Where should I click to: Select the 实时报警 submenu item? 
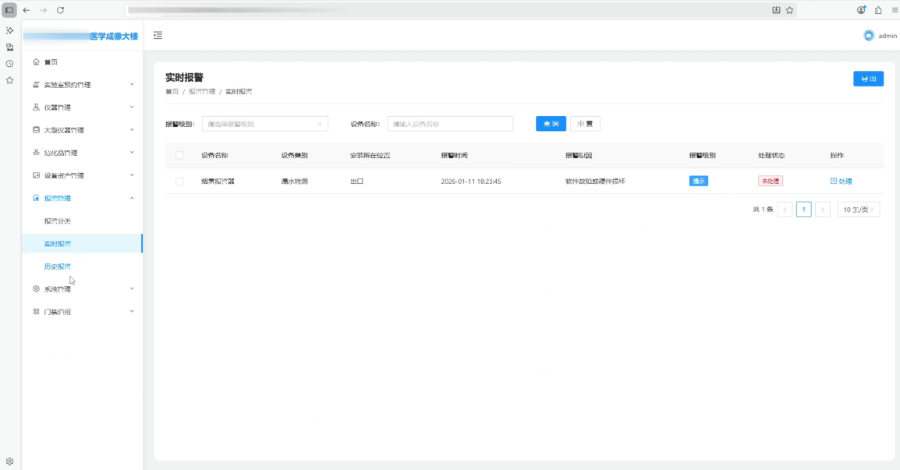coord(82,243)
